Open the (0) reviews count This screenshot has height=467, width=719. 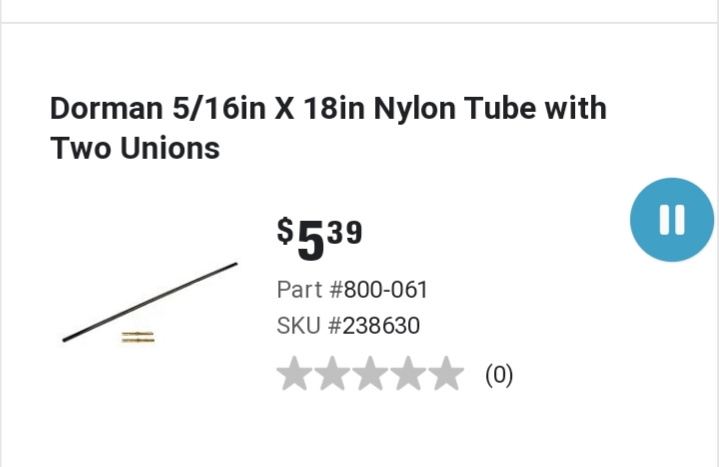tap(499, 376)
